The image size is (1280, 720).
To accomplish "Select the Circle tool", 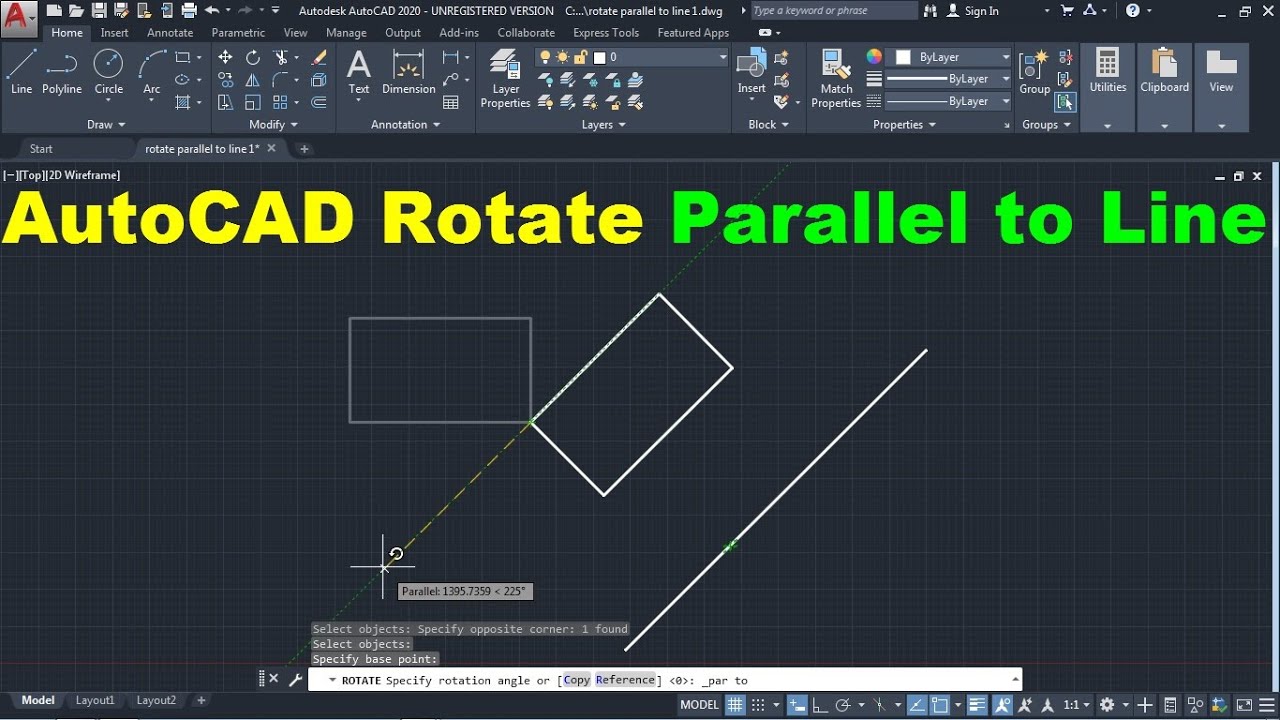I will (x=108, y=72).
